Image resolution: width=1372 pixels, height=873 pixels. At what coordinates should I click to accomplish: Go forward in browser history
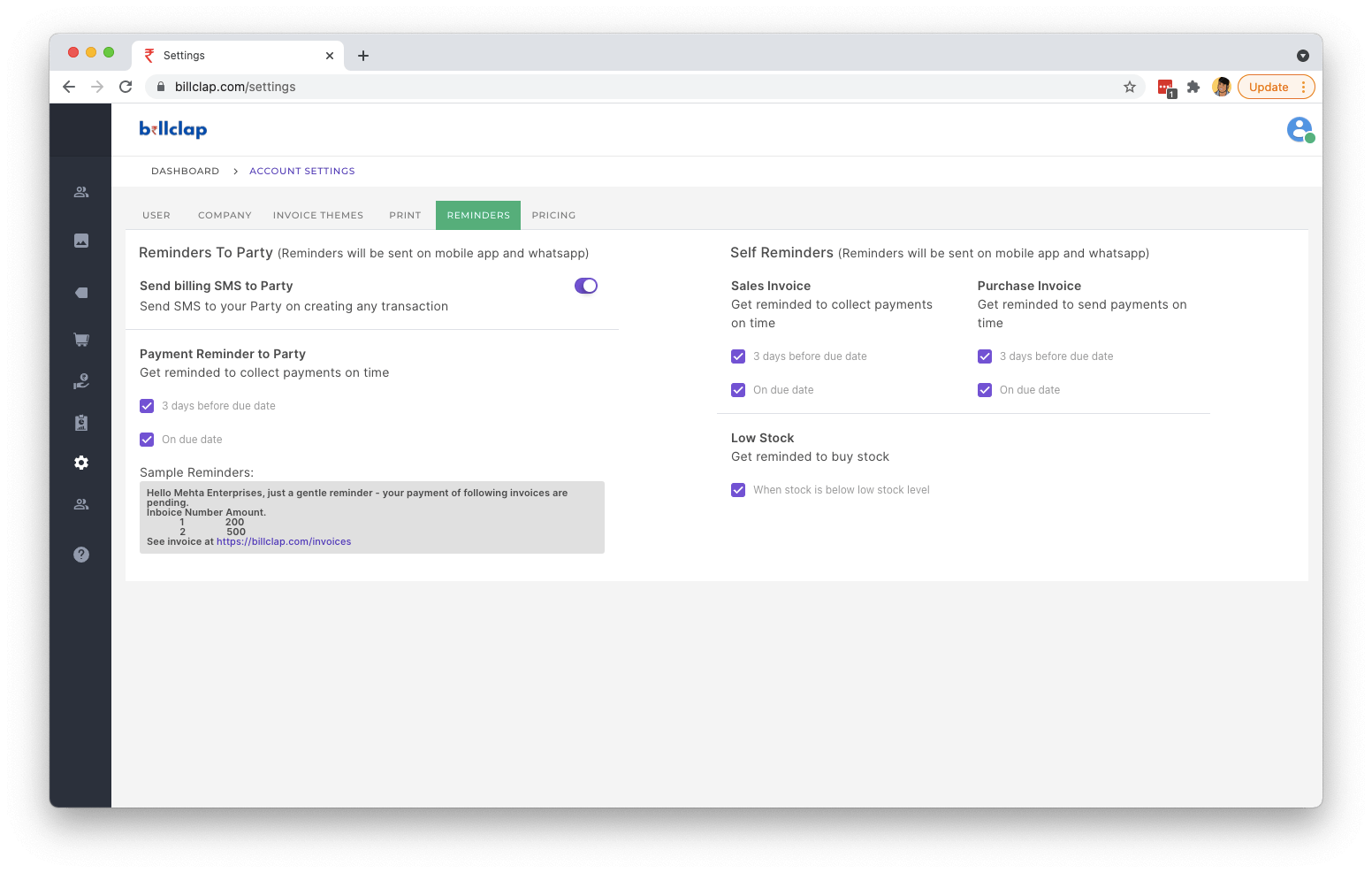click(x=97, y=87)
